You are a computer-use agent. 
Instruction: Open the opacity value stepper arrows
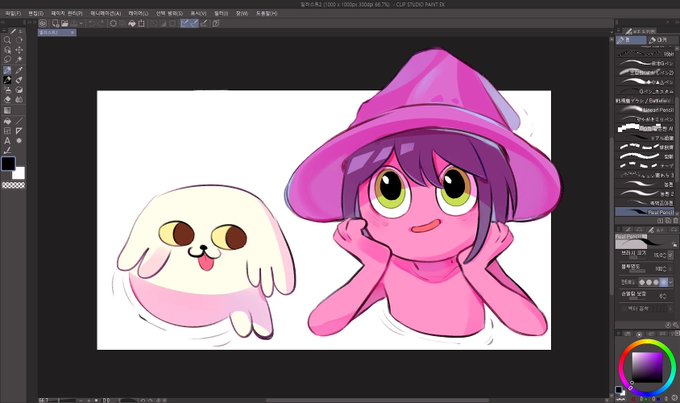[x=664, y=269]
